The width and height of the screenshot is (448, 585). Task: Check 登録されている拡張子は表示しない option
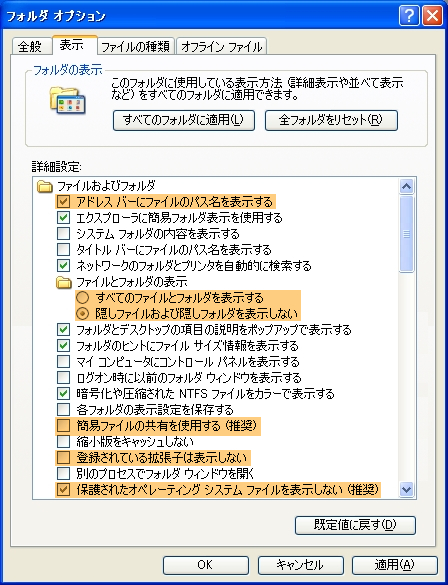click(63, 458)
